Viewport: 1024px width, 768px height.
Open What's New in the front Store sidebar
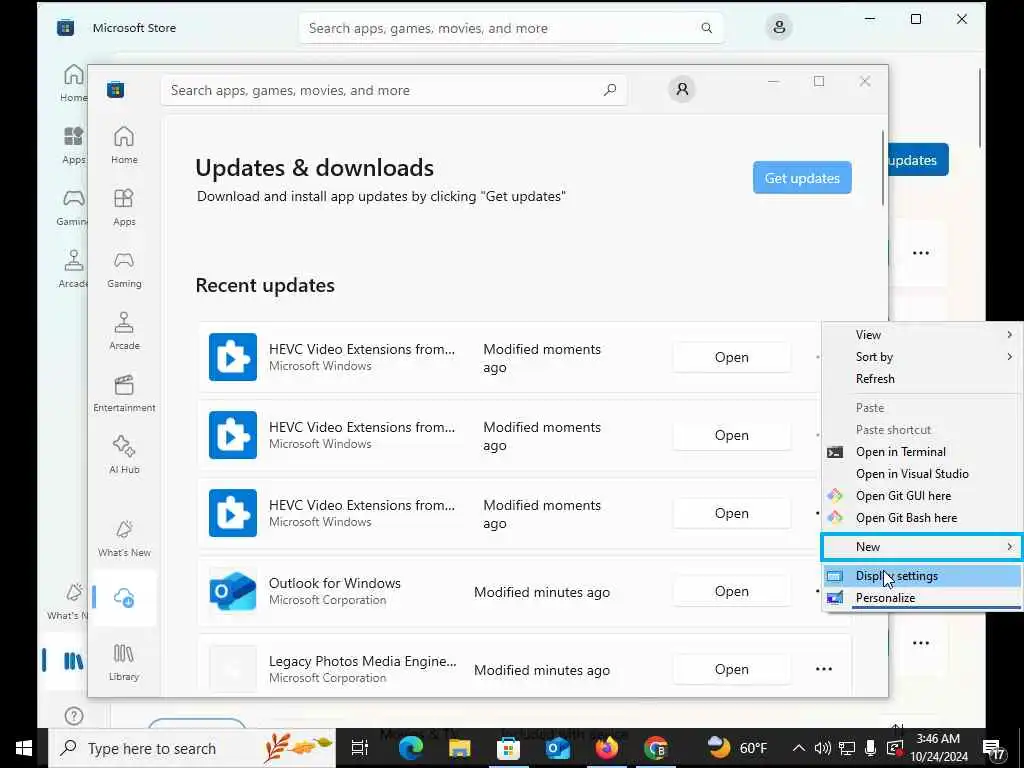click(x=124, y=538)
